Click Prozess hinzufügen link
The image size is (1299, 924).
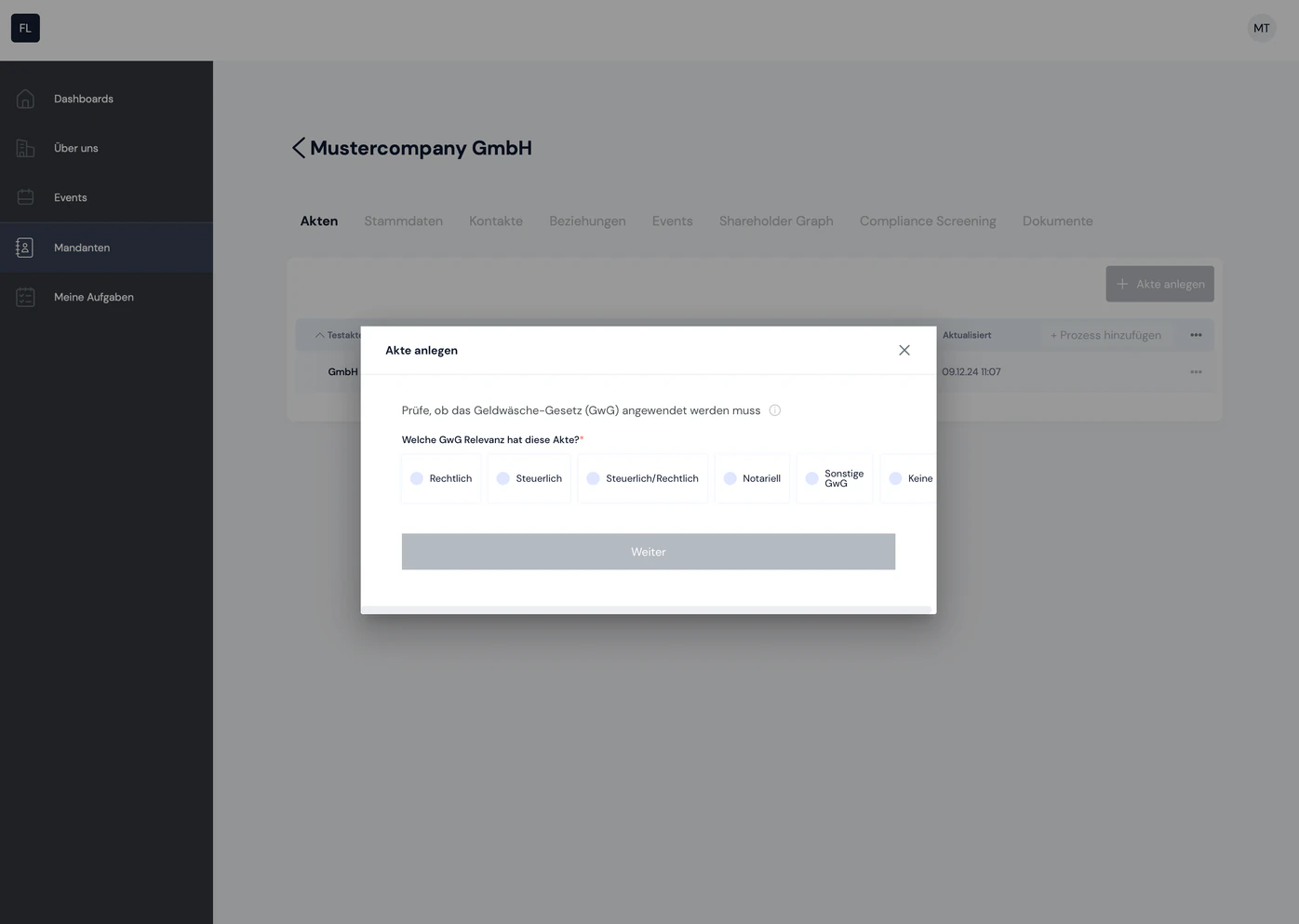point(1105,335)
